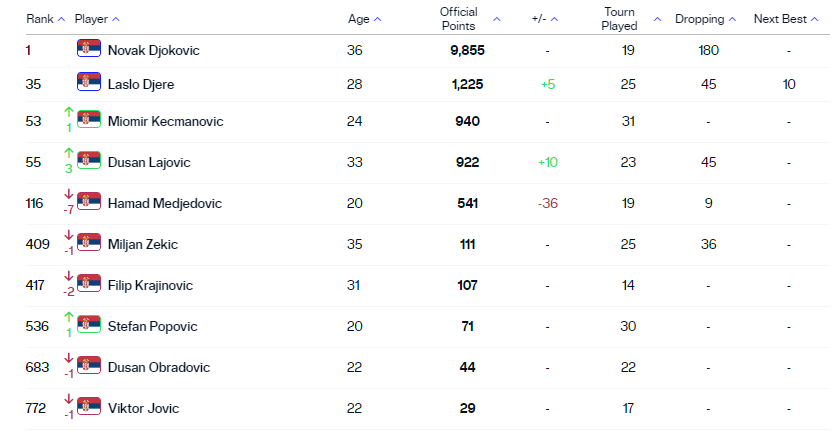This screenshot has width=838, height=433.
Task: Click Filip Krajinovic's flag icon
Action: 89,284
